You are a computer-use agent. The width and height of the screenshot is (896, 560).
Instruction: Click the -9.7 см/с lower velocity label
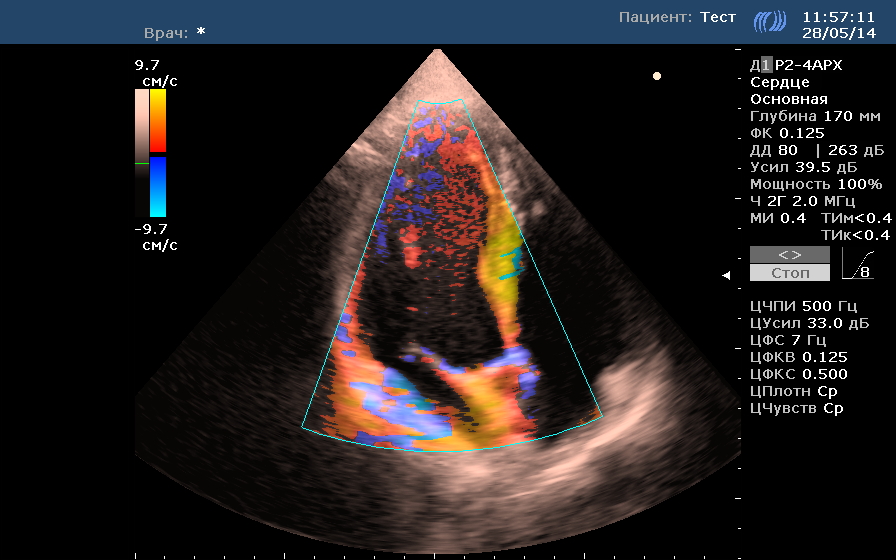[156, 237]
